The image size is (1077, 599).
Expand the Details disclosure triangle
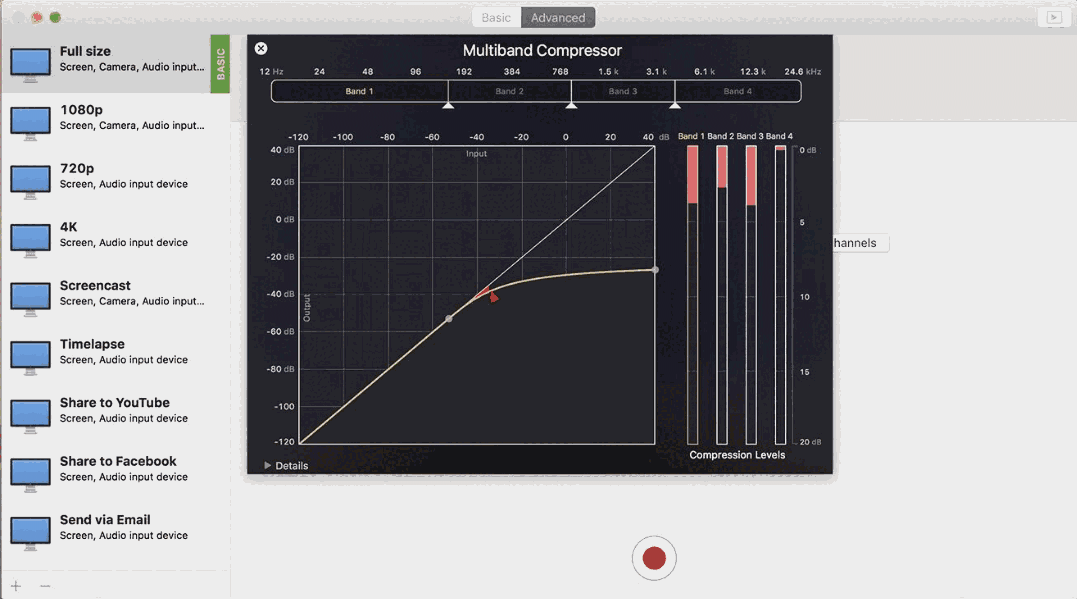(x=268, y=465)
